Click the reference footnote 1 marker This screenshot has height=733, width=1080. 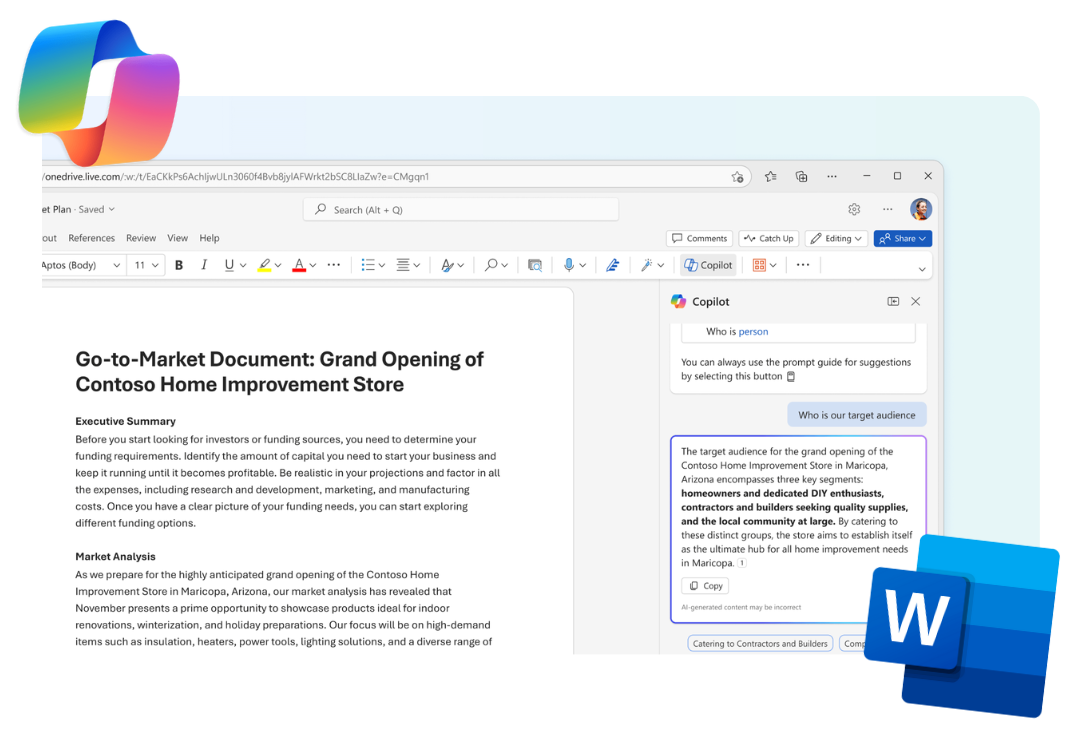tap(742, 563)
